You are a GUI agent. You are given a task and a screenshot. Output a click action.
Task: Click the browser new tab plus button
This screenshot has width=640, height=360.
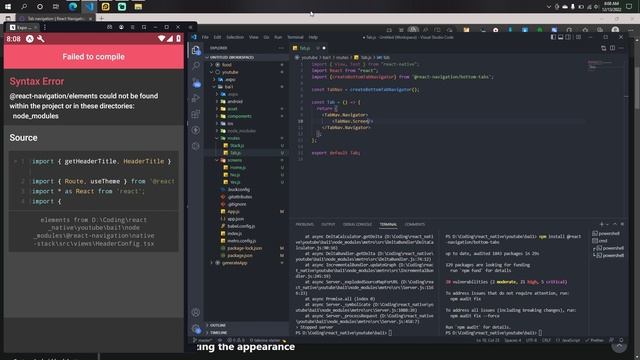102,18
